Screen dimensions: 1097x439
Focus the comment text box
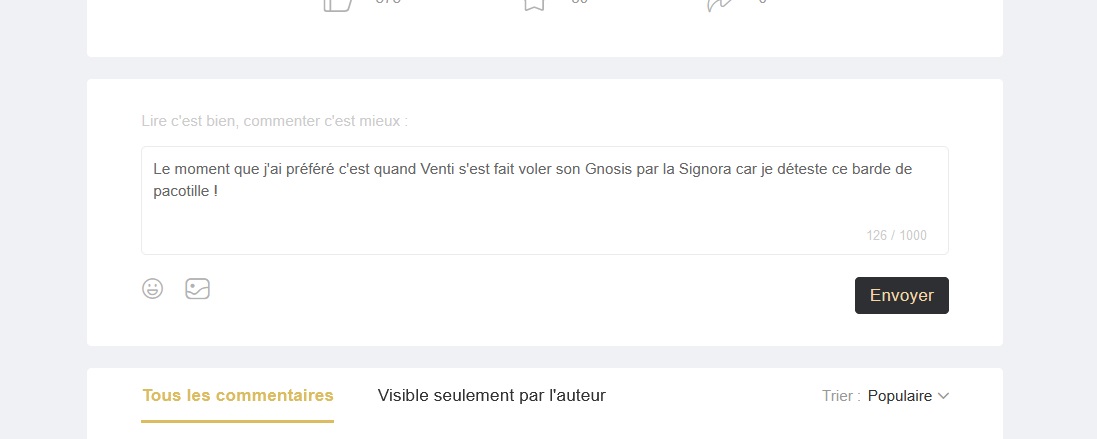tap(545, 200)
